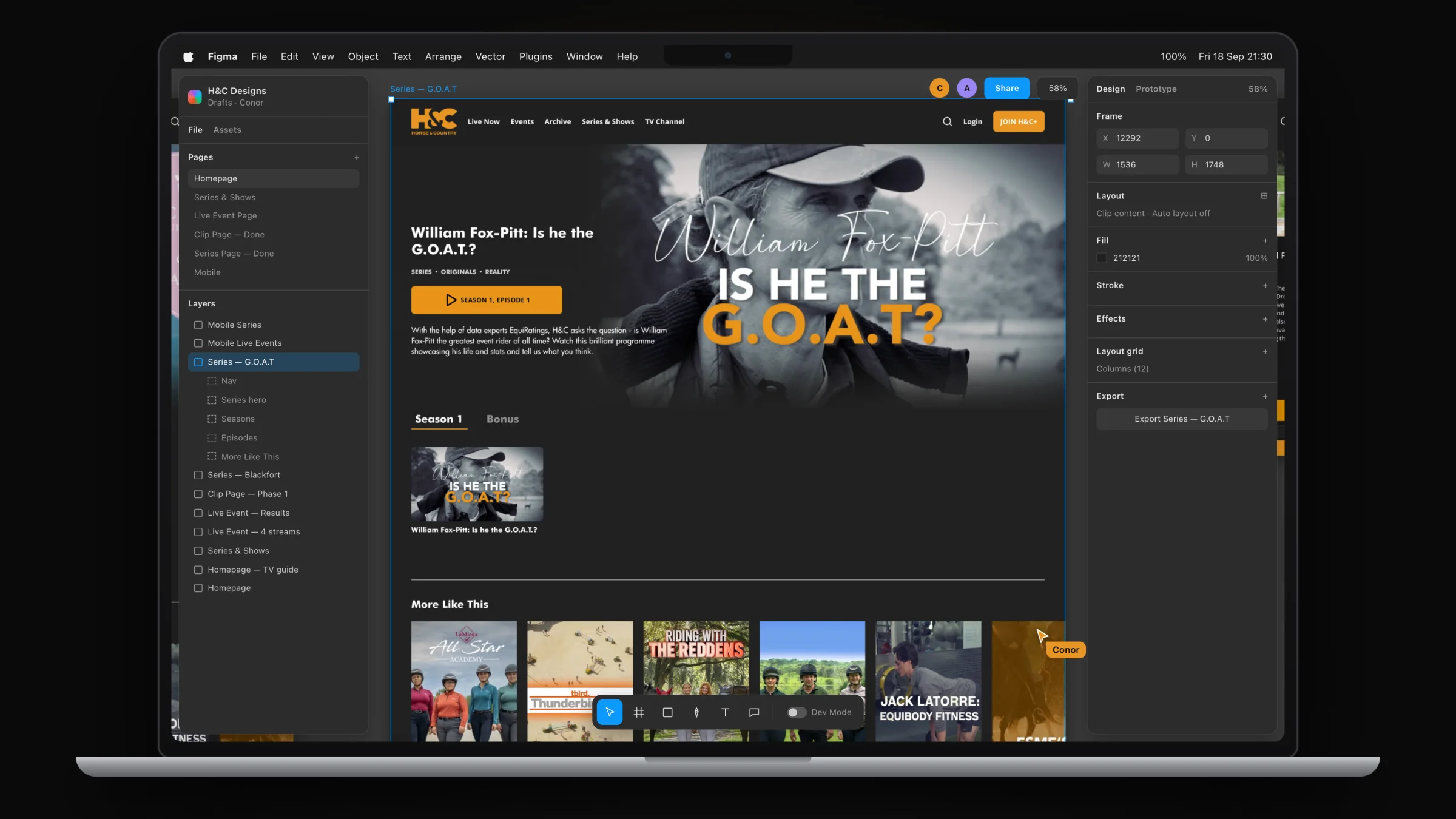Image resolution: width=1456 pixels, height=819 pixels.
Task: Select the Rectangle shape tool
Action: 667,712
